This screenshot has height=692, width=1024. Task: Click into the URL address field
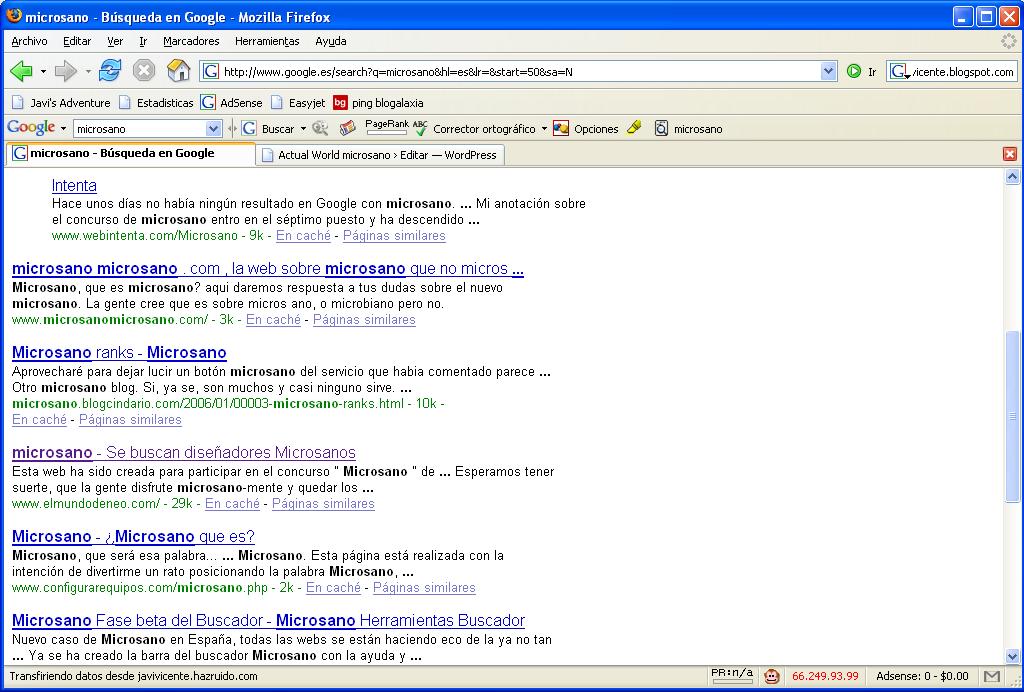(x=520, y=72)
